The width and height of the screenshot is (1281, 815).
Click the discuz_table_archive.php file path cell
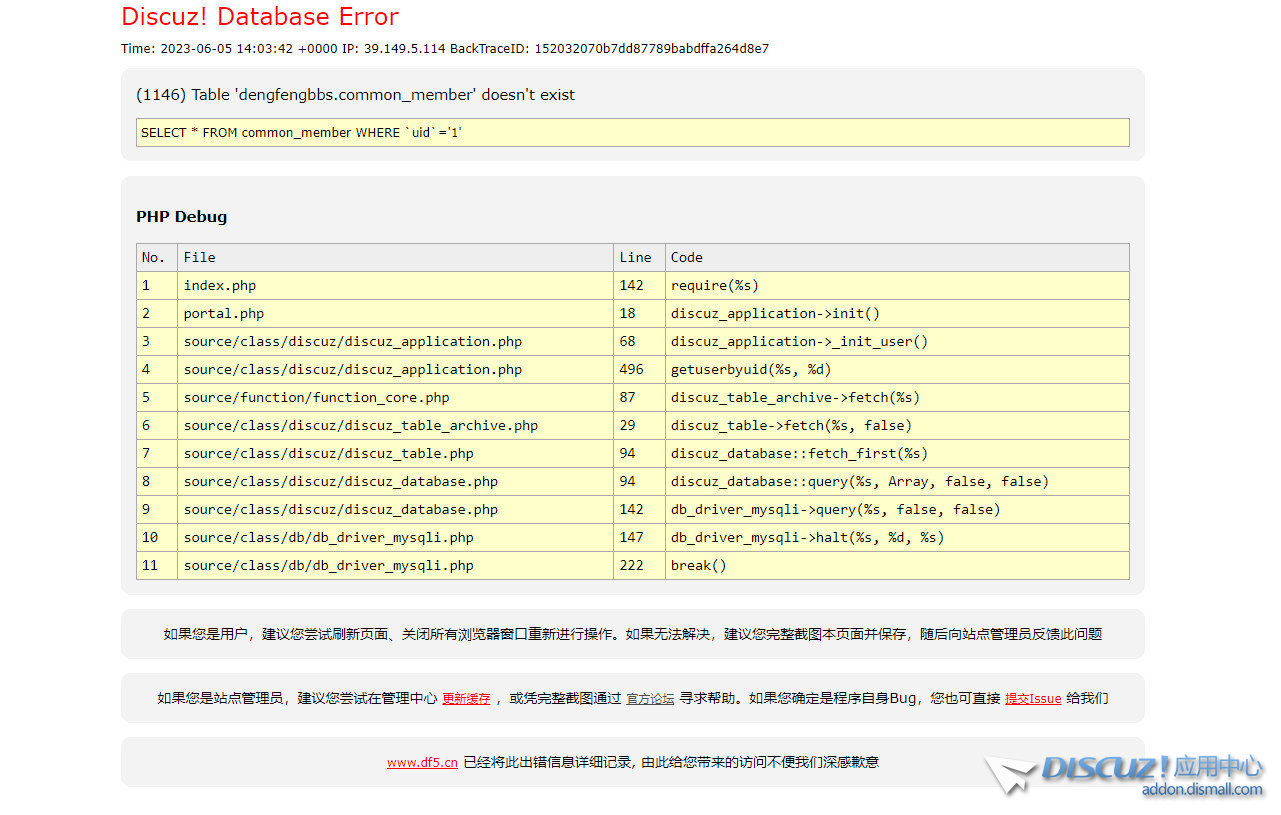[x=360, y=425]
